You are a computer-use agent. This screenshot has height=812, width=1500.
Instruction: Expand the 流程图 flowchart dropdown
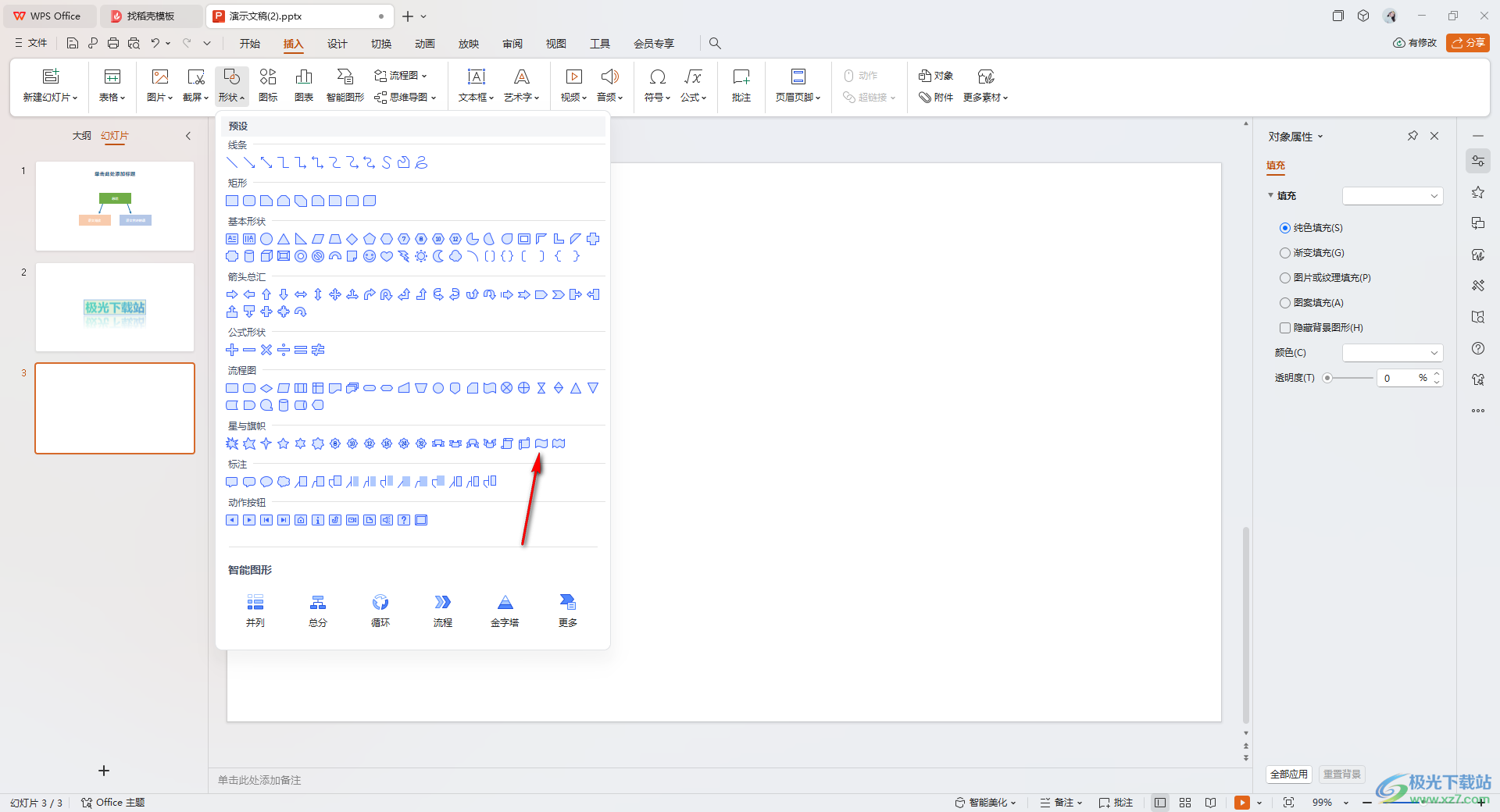pyautogui.click(x=401, y=76)
